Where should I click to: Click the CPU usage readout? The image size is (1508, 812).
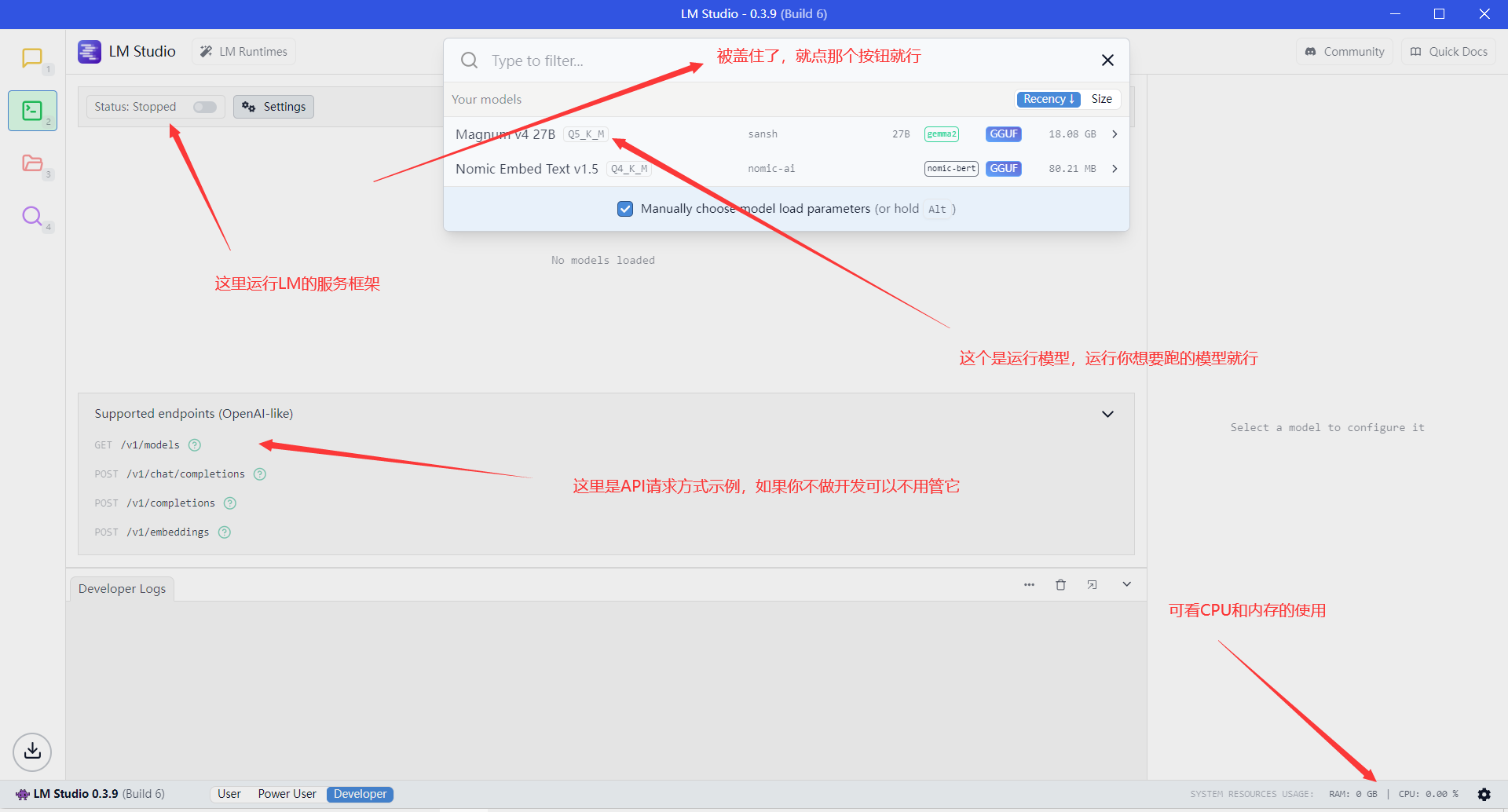1428,794
